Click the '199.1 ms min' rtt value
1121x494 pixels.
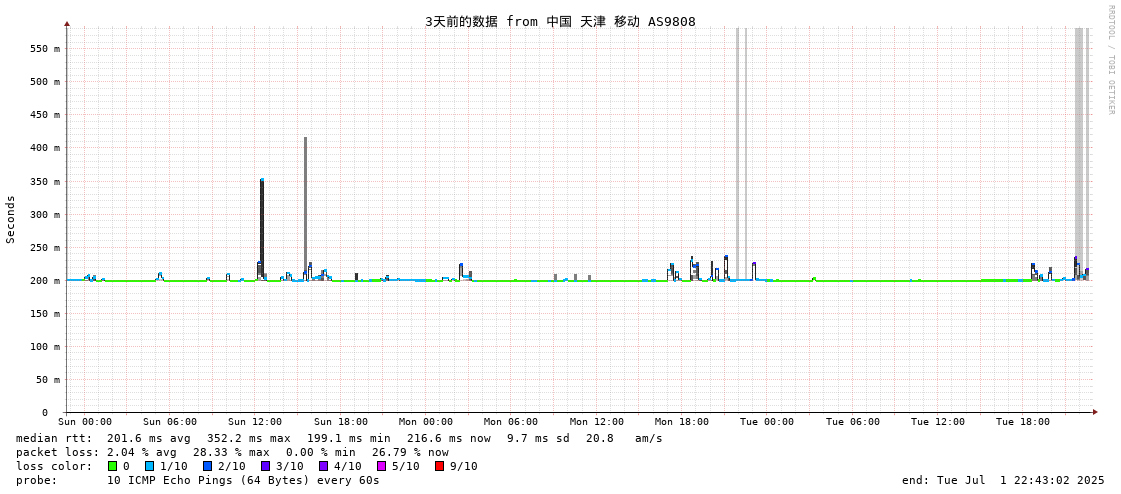point(349,438)
